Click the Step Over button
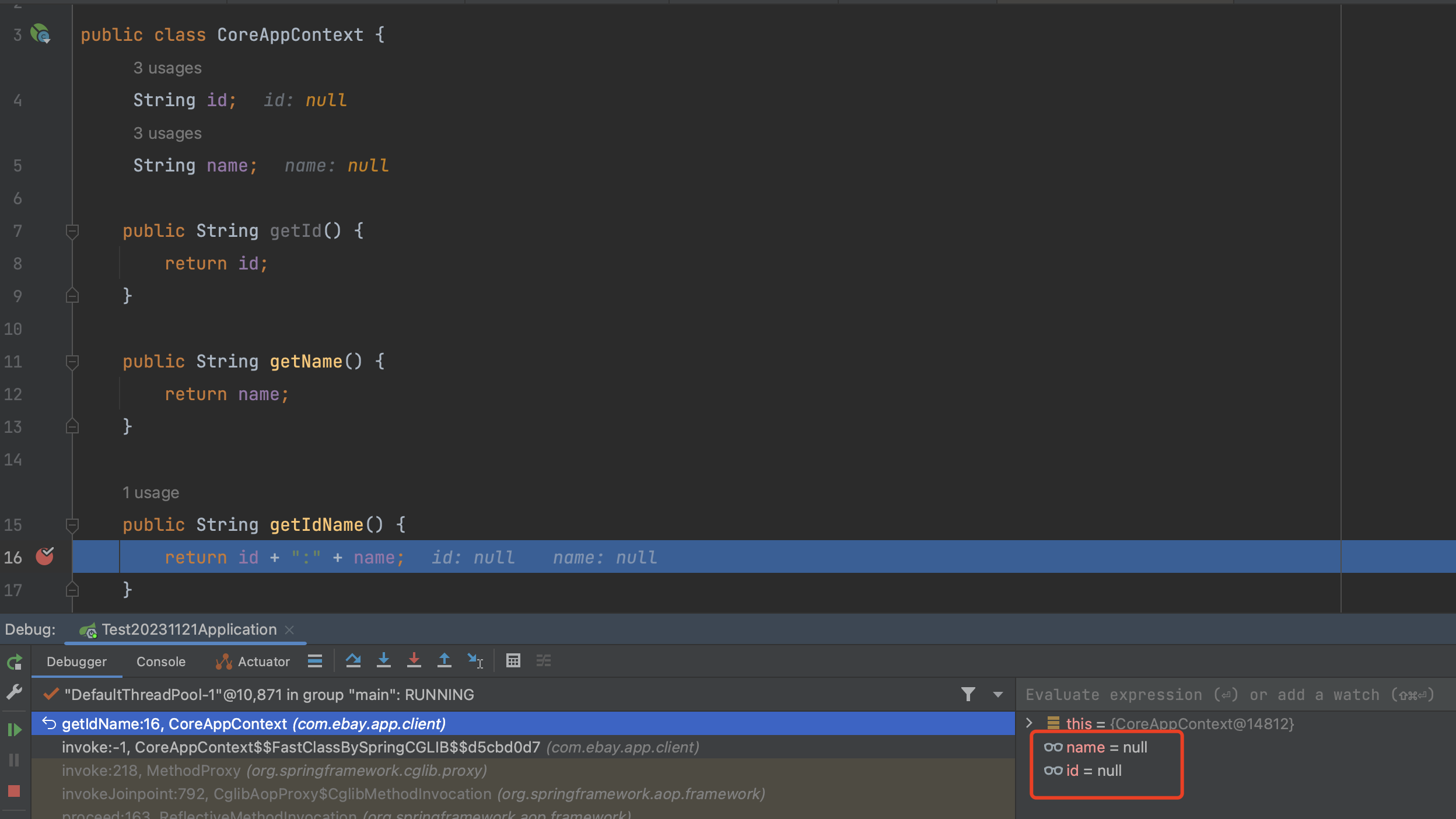Image resolution: width=1456 pixels, height=819 pixels. [x=353, y=660]
